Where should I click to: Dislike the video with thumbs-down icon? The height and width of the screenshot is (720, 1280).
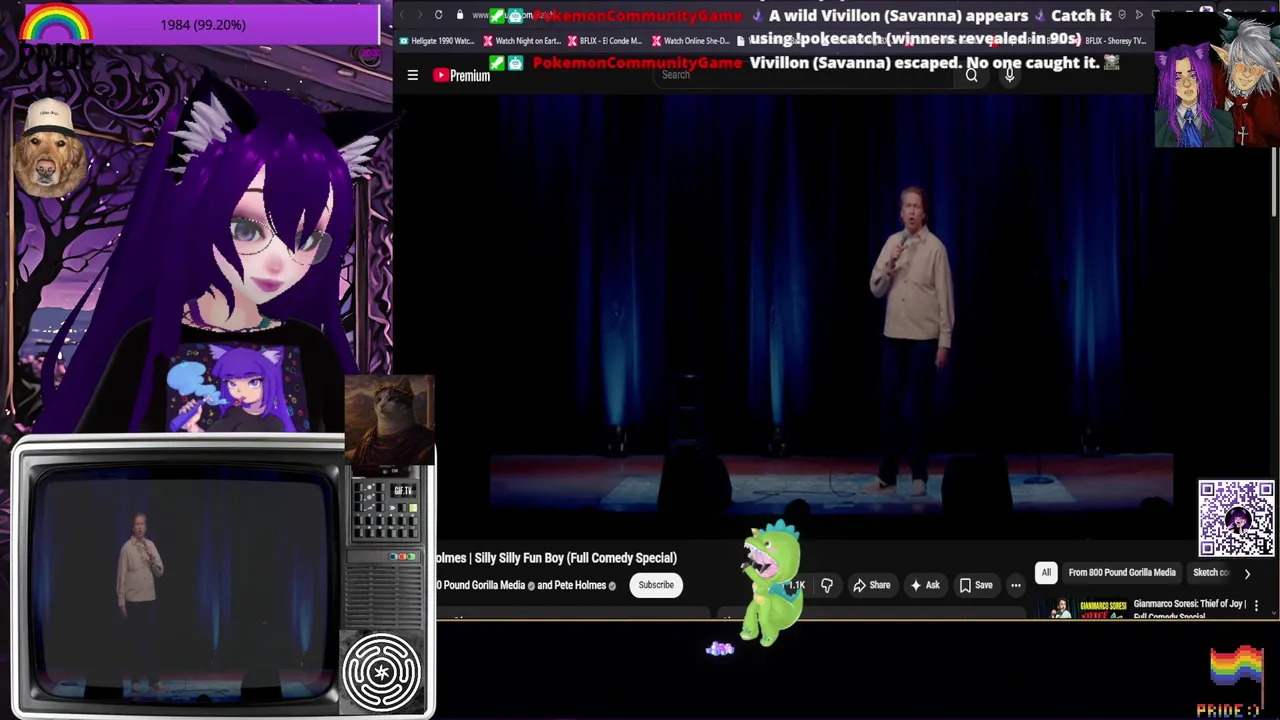click(827, 585)
